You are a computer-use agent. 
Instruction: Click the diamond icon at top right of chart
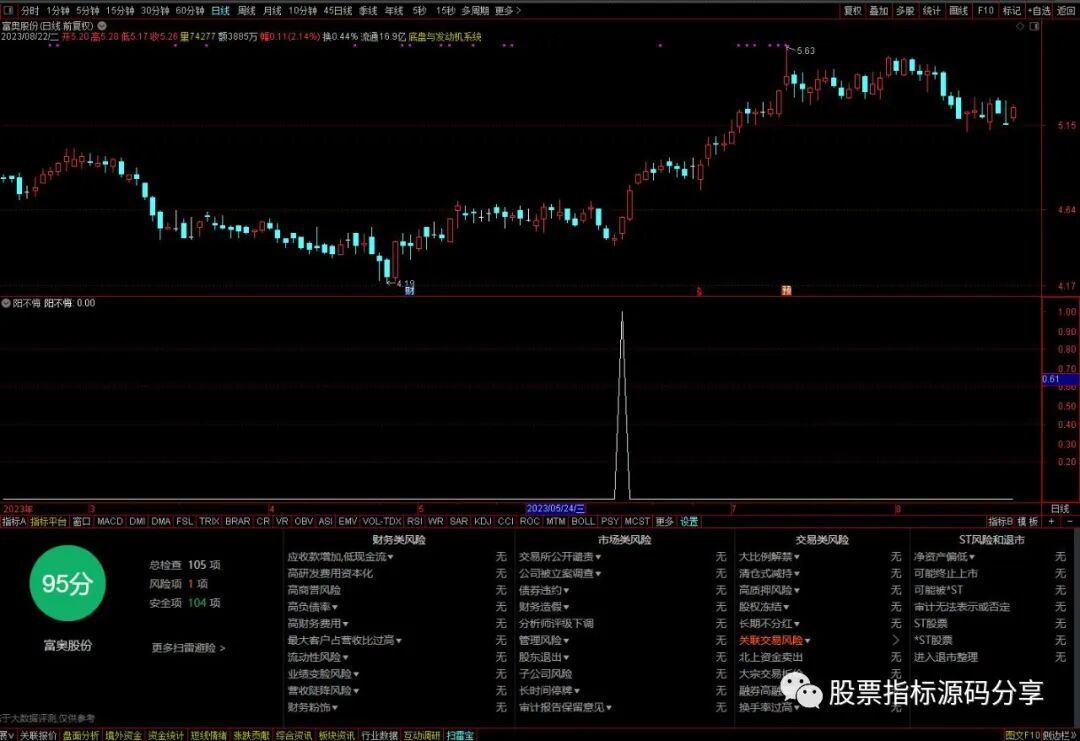[x=1020, y=26]
